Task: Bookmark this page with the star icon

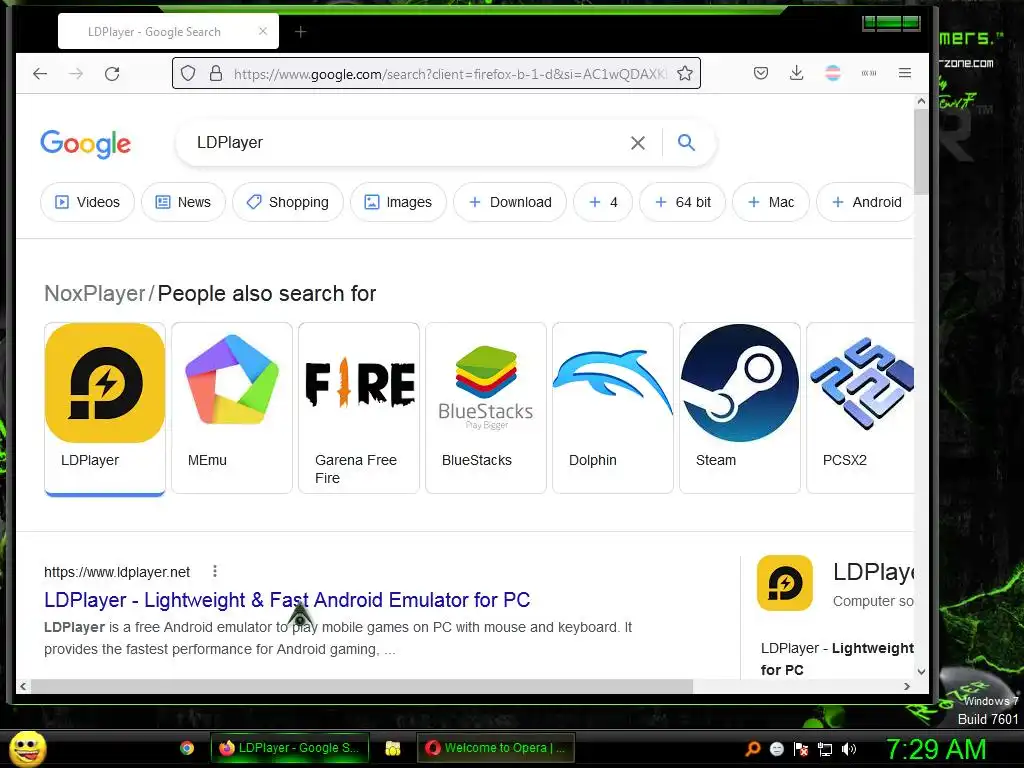Action: pyautogui.click(x=684, y=73)
